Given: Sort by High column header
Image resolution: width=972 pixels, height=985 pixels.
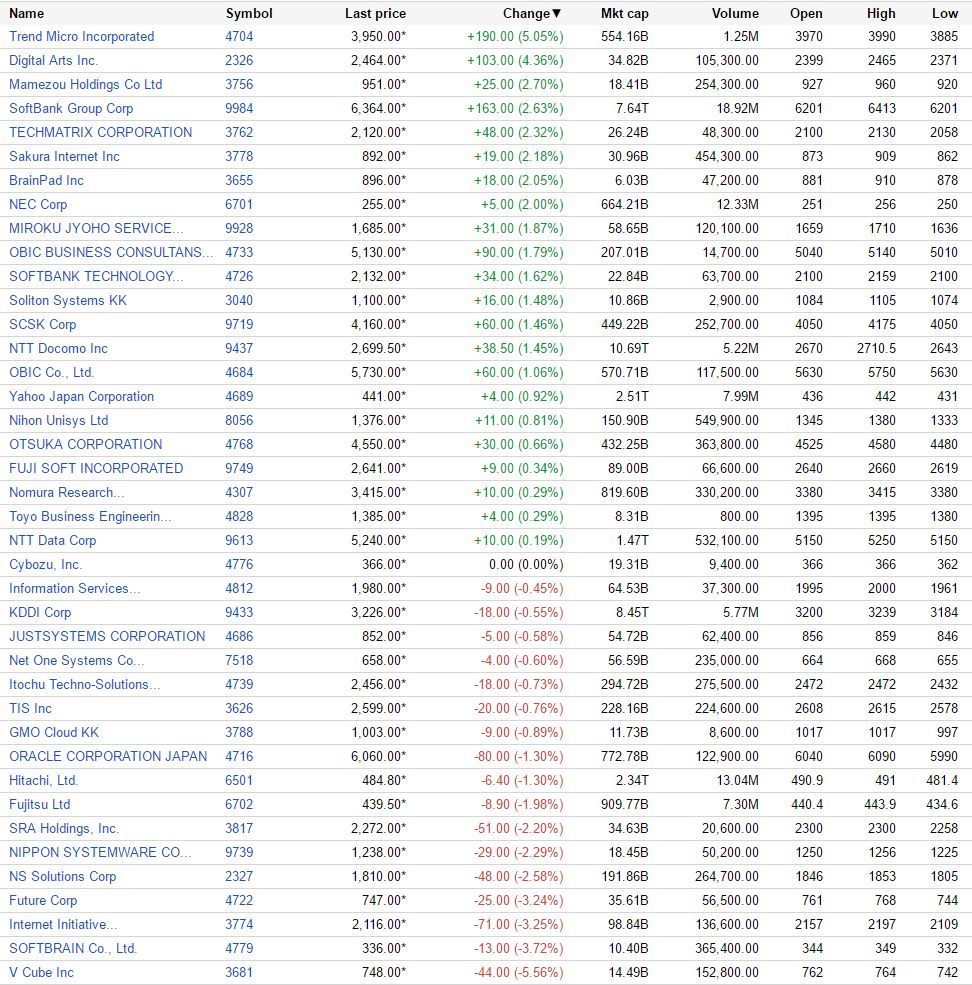Looking at the screenshot, I should pos(881,13).
